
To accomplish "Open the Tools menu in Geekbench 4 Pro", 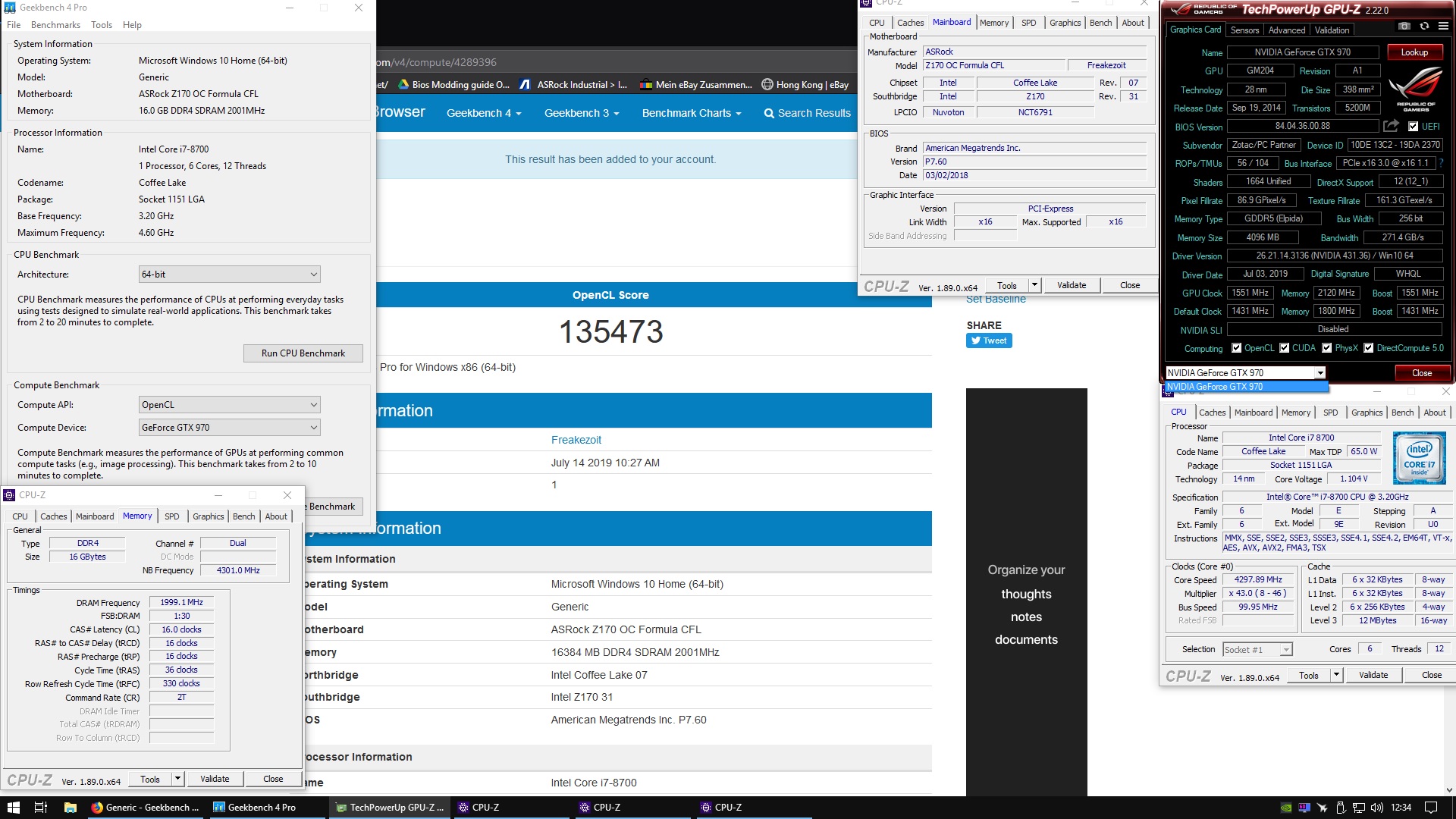I will click(102, 25).
